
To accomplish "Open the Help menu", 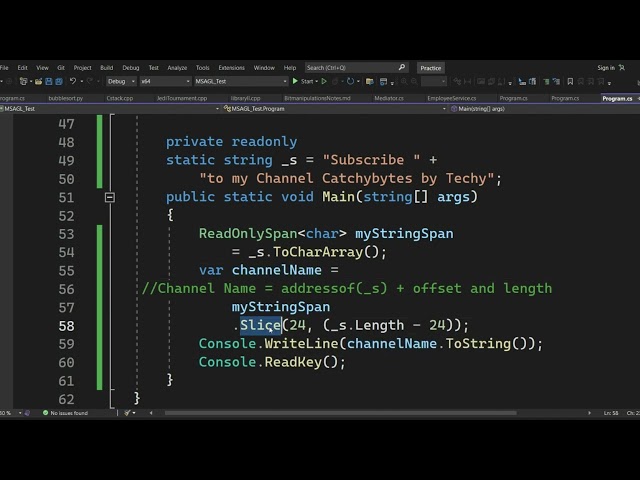I will tap(290, 68).
